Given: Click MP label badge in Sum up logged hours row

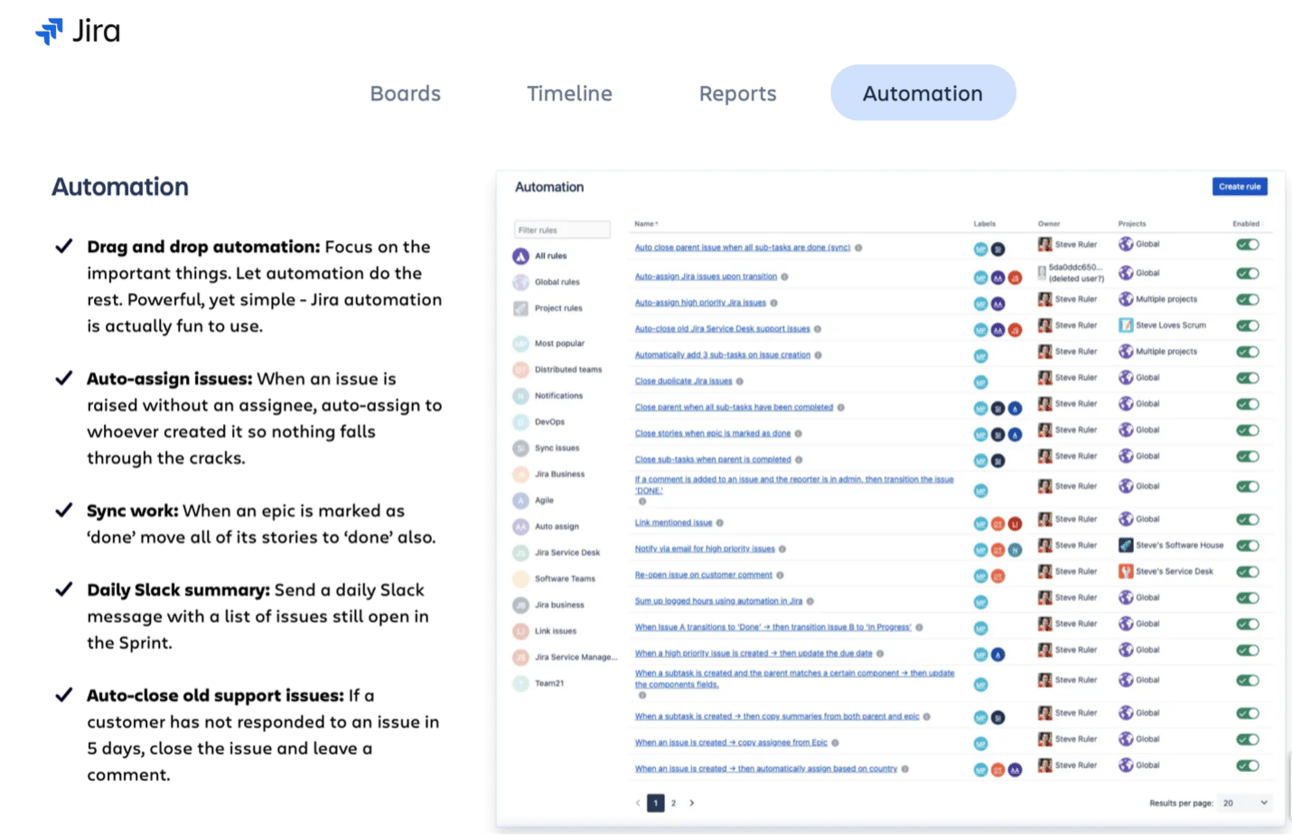Looking at the screenshot, I should tap(981, 602).
